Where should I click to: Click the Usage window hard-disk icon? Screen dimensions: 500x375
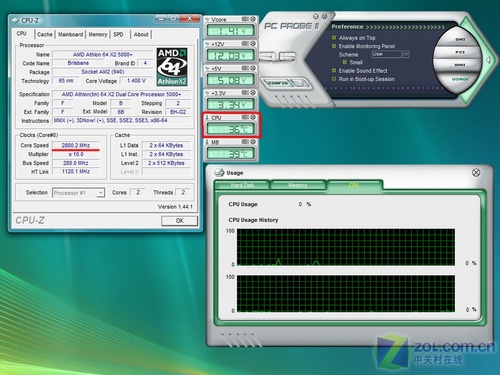219,172
